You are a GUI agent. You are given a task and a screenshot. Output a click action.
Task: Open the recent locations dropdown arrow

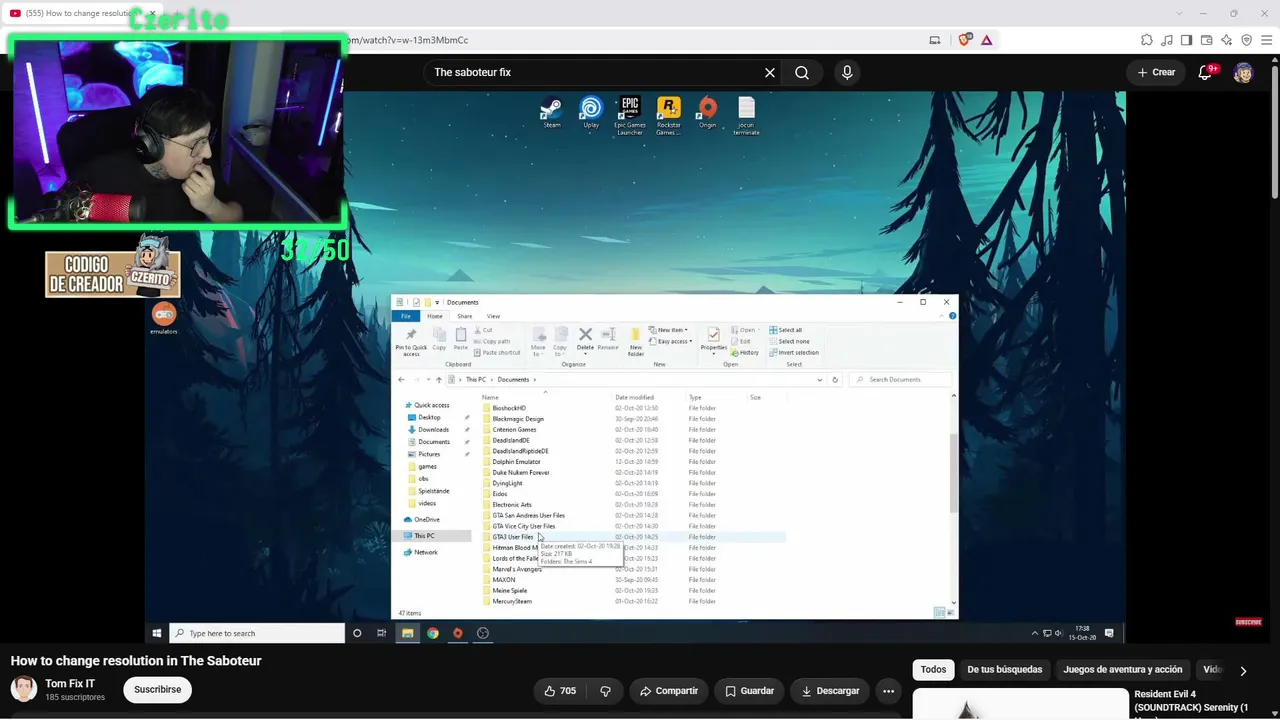(427, 380)
